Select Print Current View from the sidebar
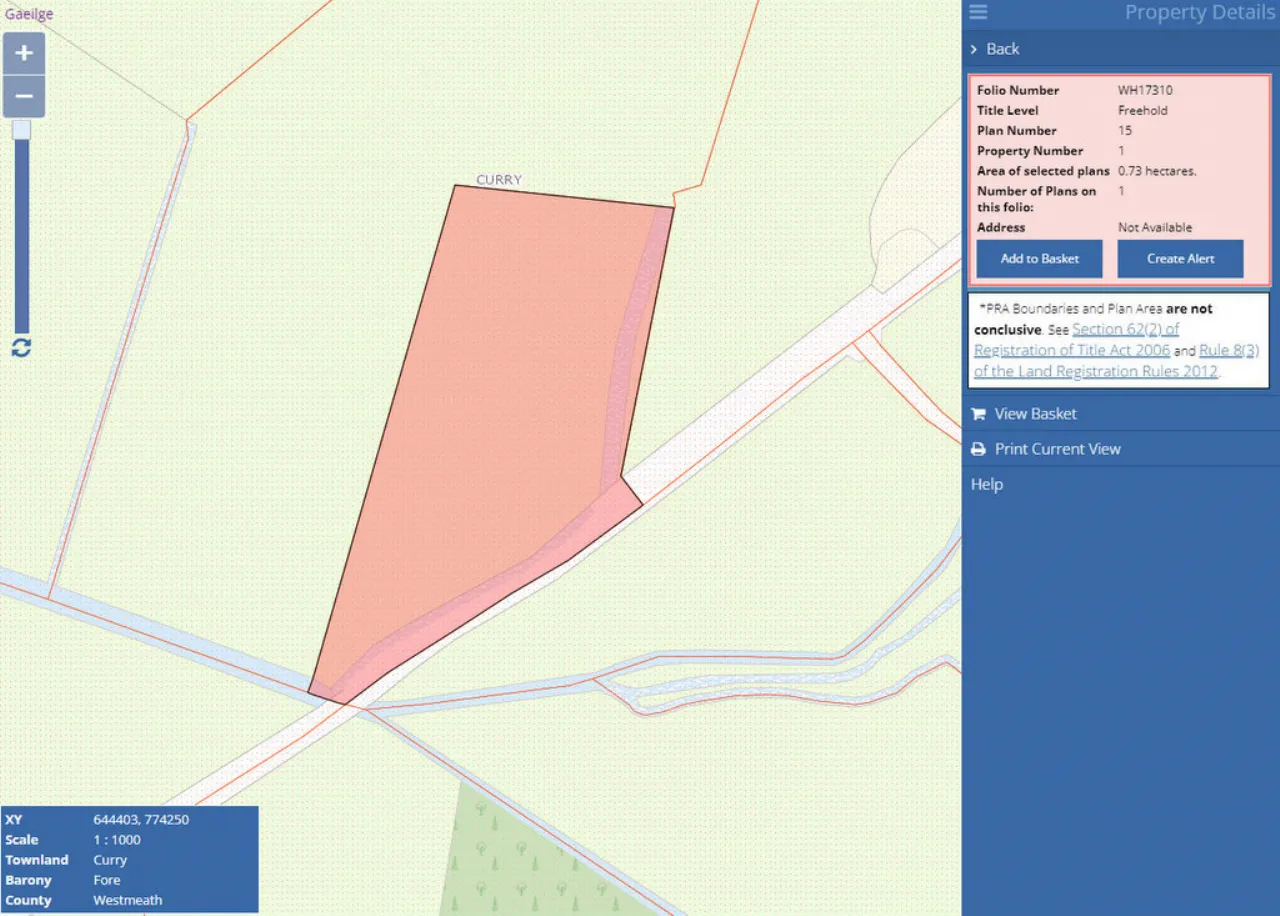The image size is (1280, 916). pyautogui.click(x=1057, y=449)
